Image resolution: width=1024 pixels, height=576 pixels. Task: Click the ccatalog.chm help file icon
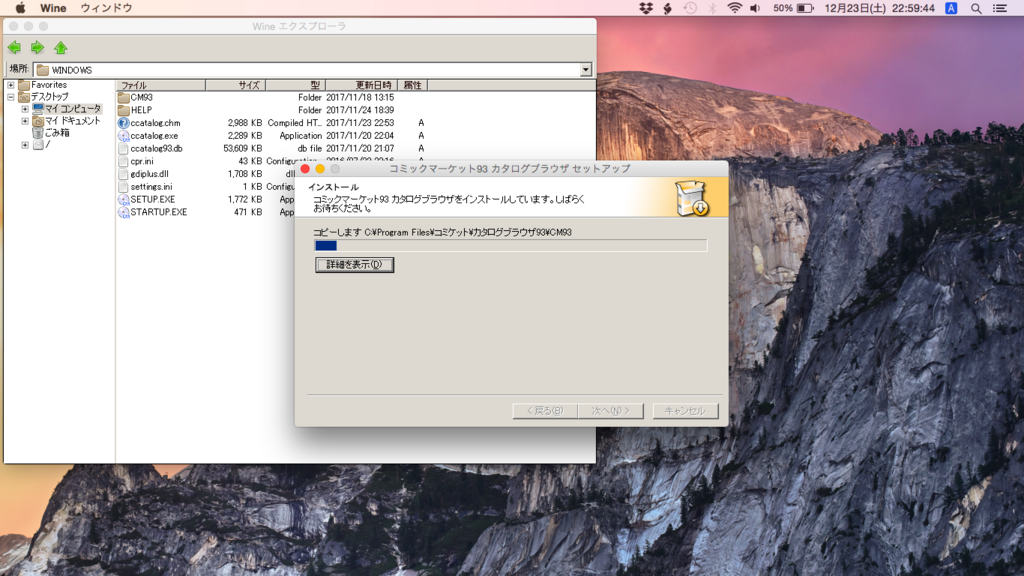(123, 123)
